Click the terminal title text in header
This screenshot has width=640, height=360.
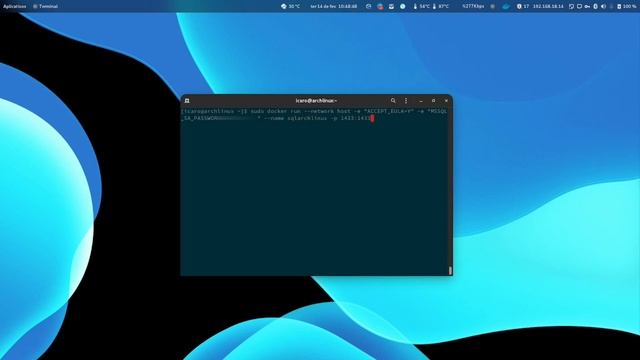tap(316, 100)
